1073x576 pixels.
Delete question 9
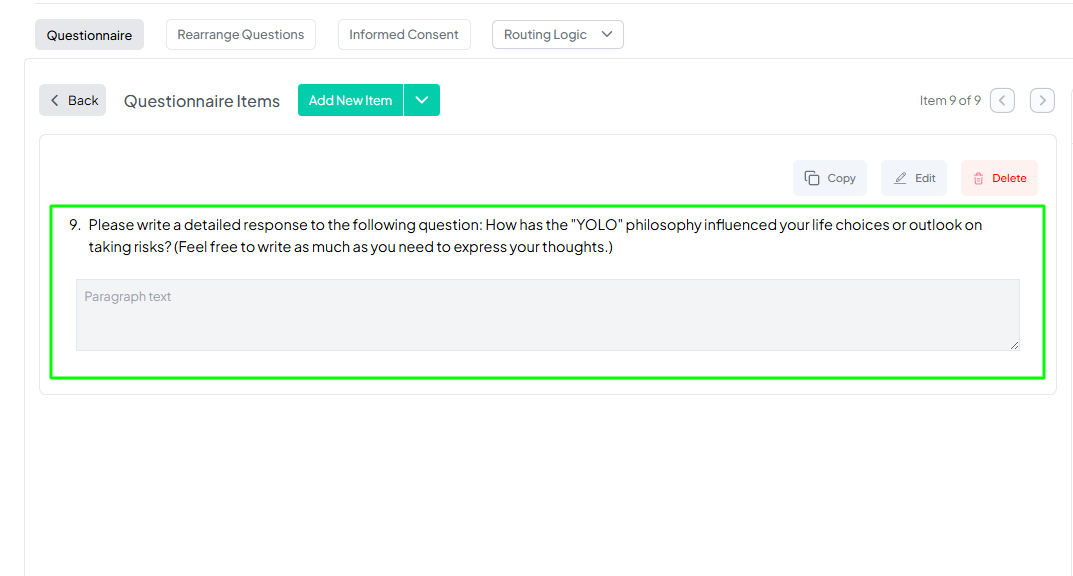(x=999, y=178)
